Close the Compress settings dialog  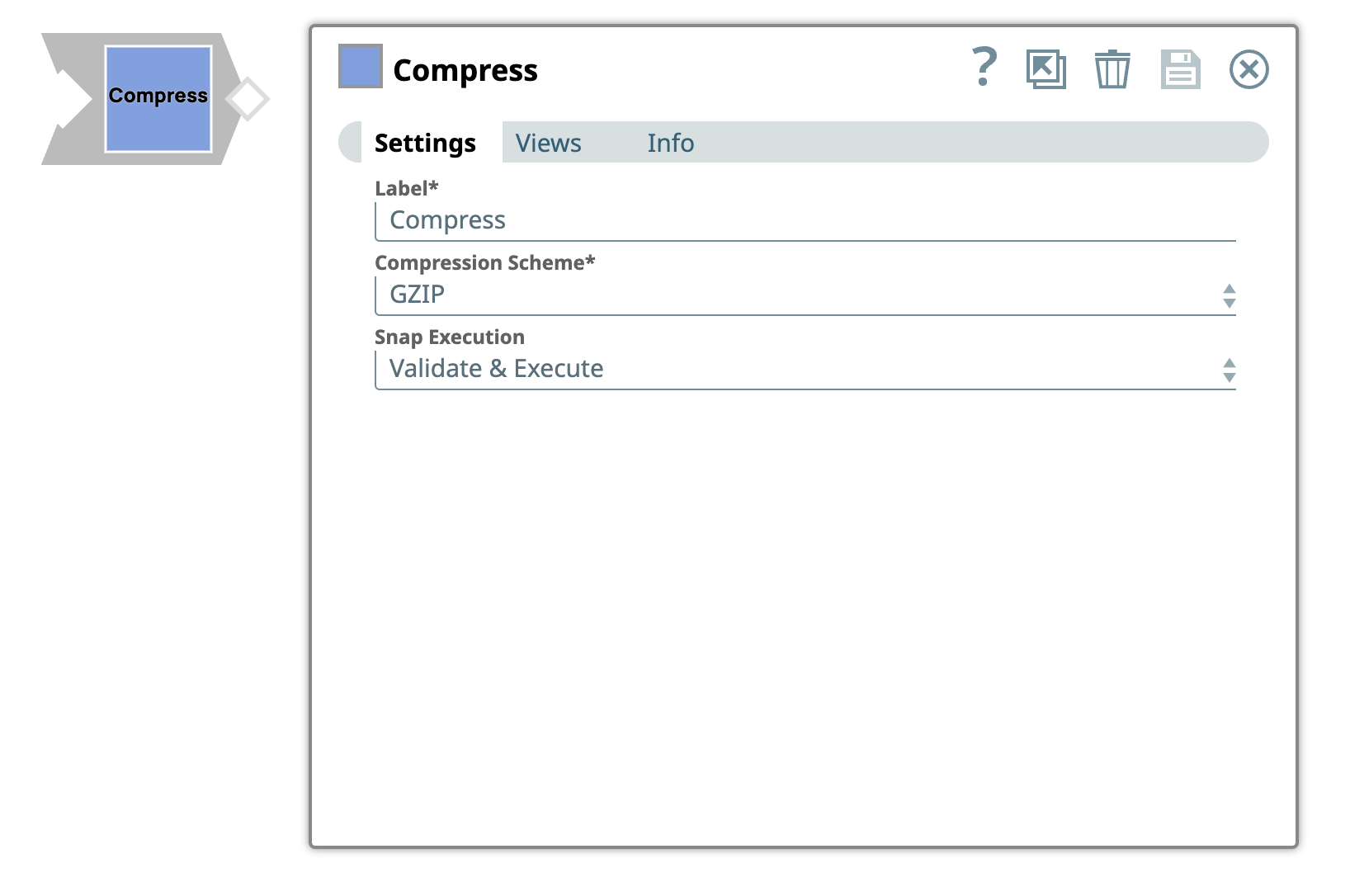(1249, 69)
